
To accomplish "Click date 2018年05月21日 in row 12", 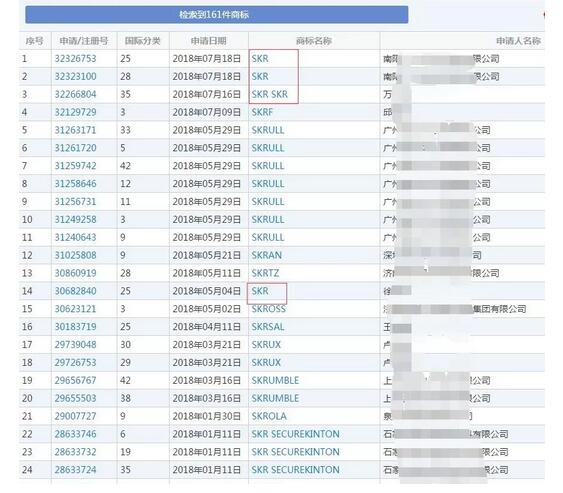I will click(x=207, y=255).
